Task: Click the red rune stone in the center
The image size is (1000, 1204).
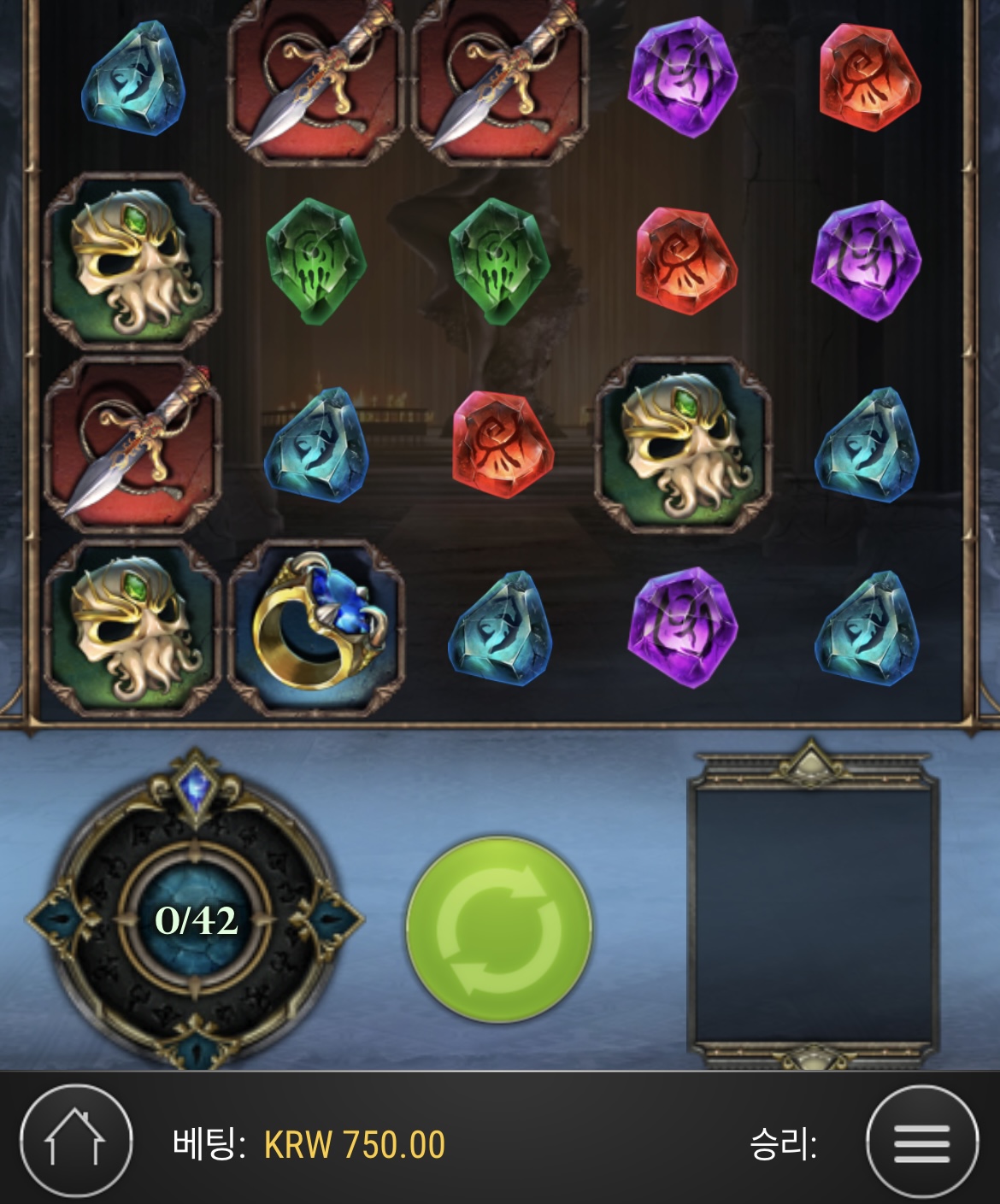Action: (500, 444)
